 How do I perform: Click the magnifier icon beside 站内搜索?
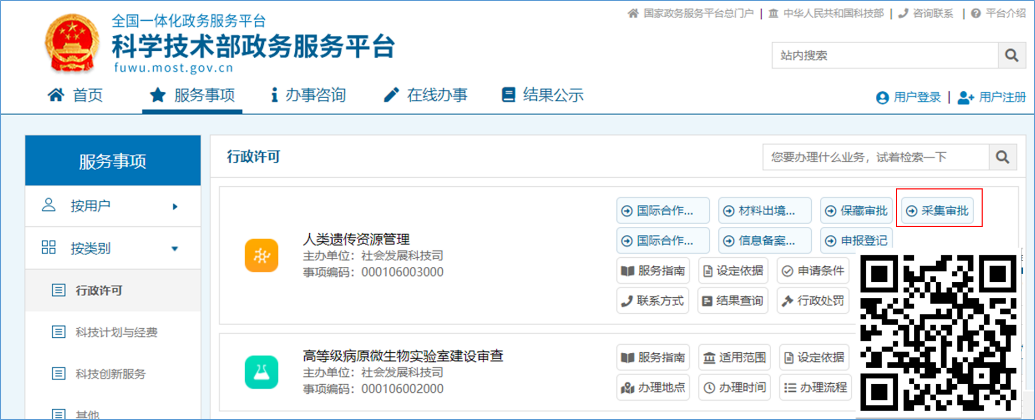click(1010, 56)
